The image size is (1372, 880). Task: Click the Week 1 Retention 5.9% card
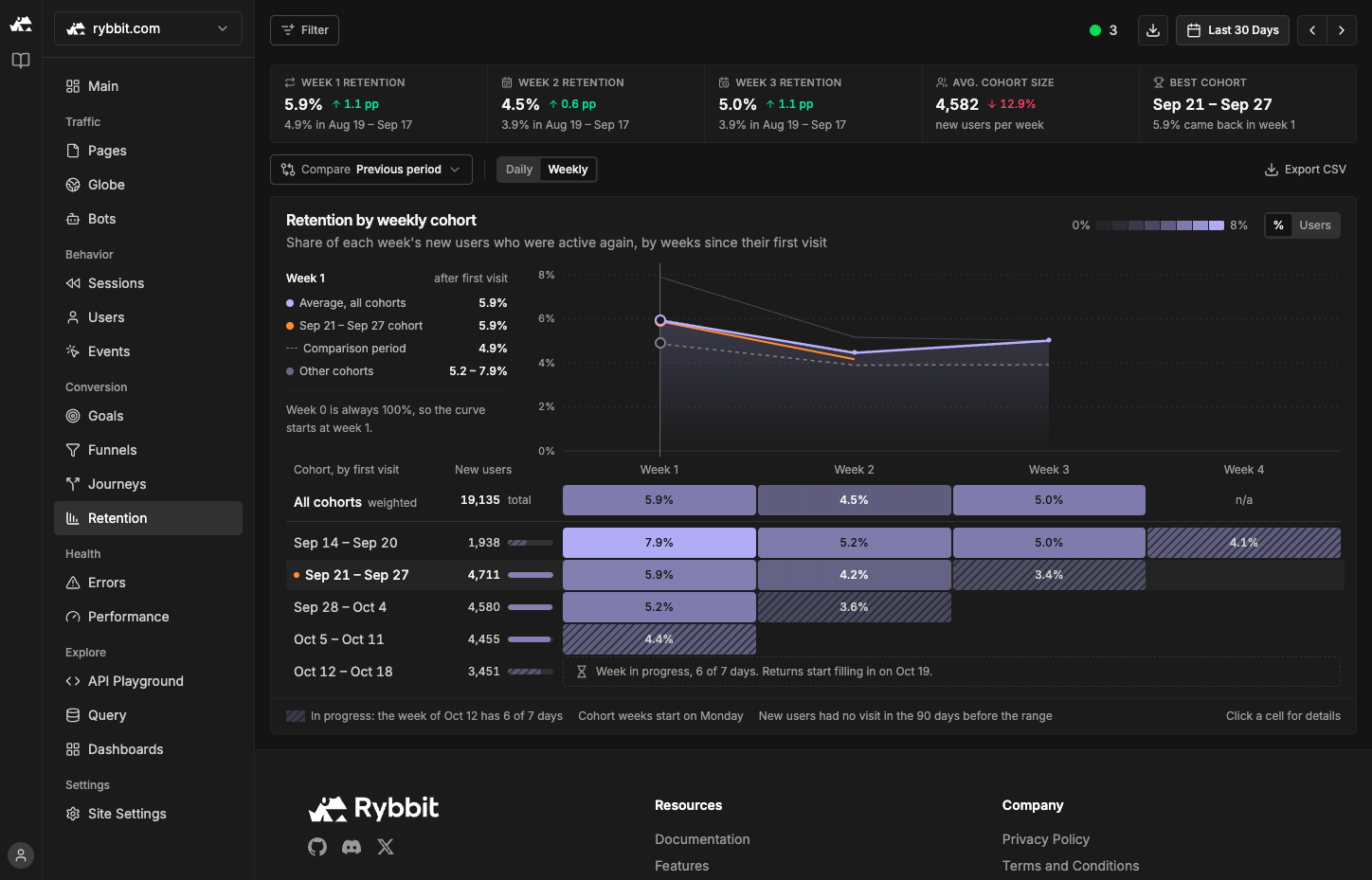tap(379, 103)
